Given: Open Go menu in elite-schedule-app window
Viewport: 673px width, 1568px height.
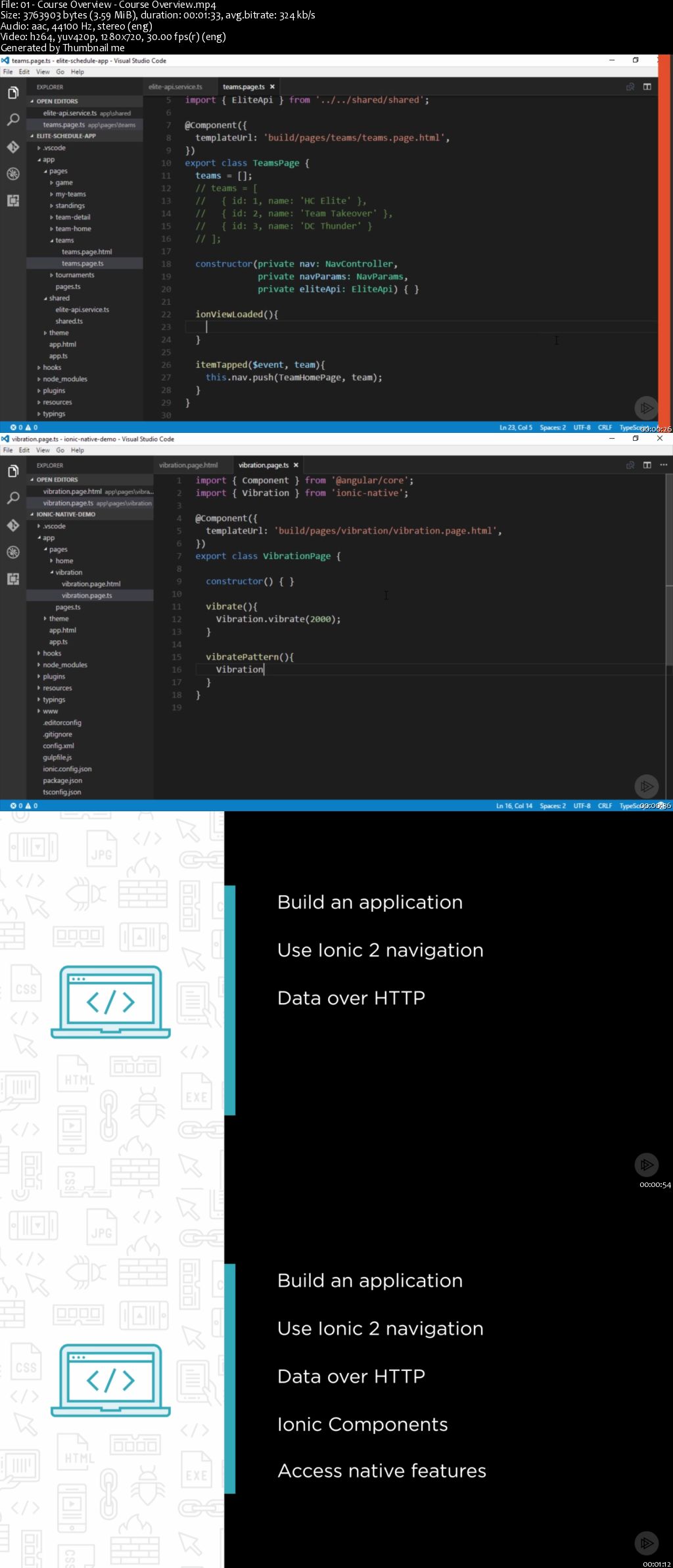Looking at the screenshot, I should (x=60, y=72).
